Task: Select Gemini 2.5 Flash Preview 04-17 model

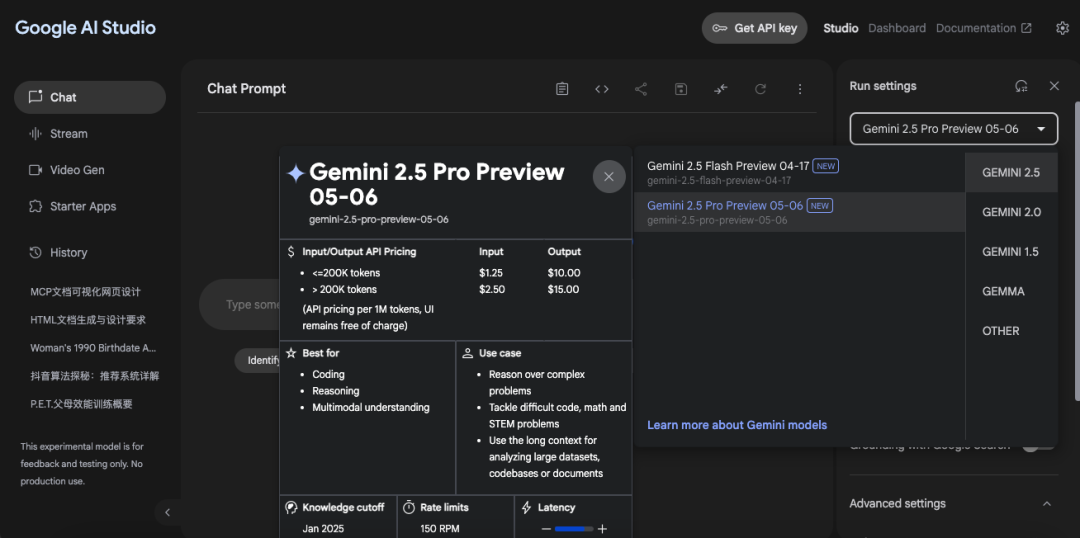Action: 799,172
